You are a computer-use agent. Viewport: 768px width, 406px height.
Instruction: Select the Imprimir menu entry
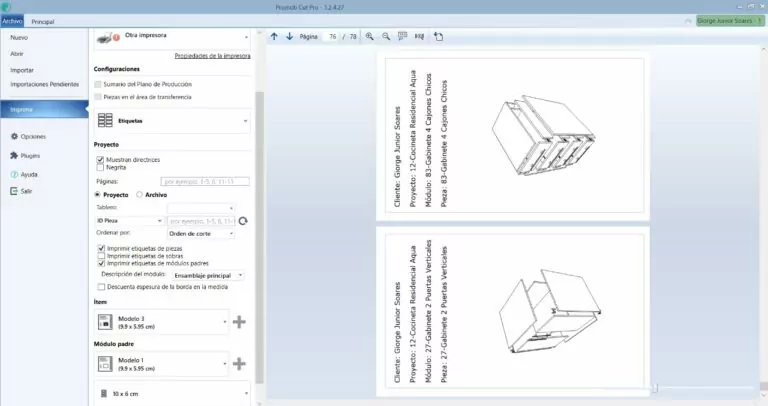point(44,110)
